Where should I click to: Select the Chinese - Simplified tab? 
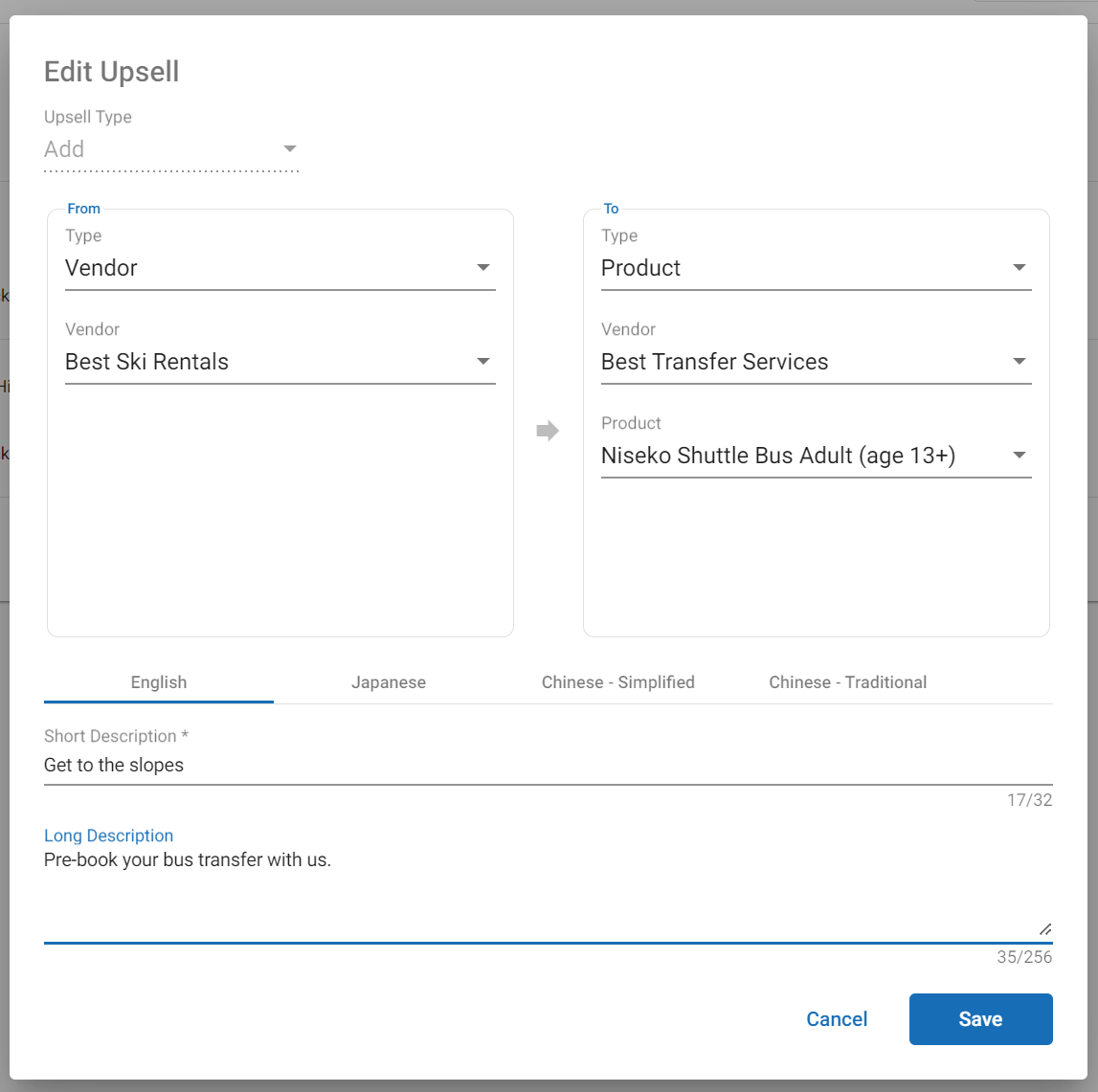[x=618, y=682]
